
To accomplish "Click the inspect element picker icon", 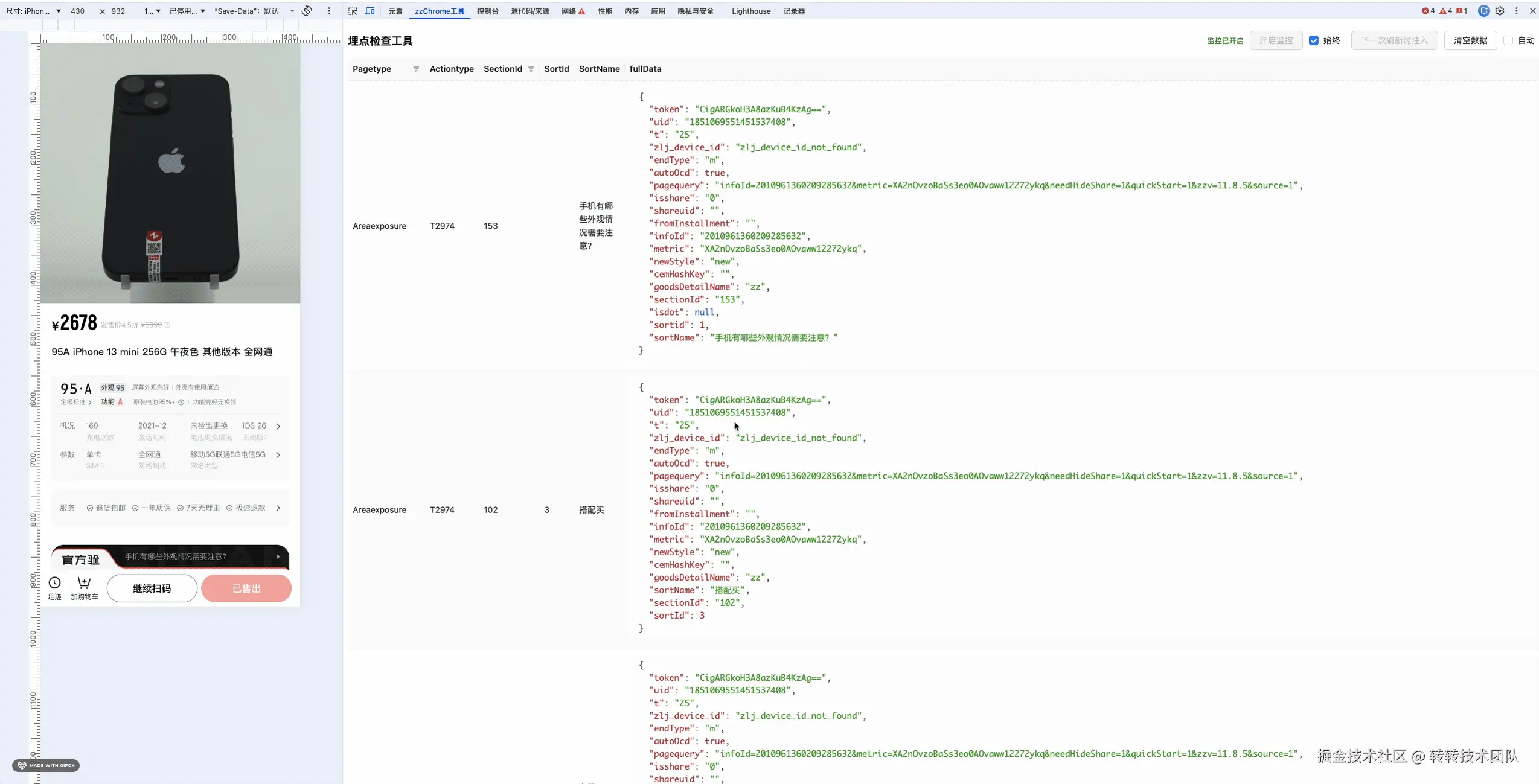I will [x=353, y=11].
